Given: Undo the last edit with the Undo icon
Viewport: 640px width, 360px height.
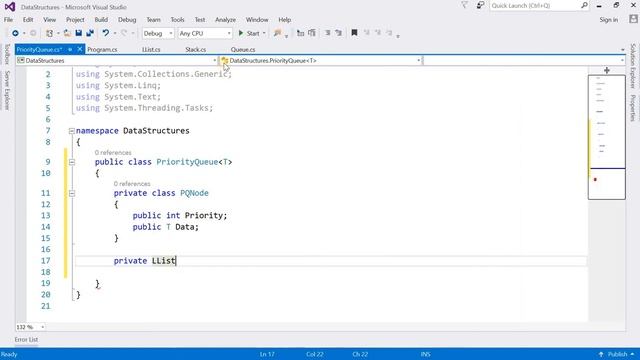Looking at the screenshot, I should (x=106, y=33).
